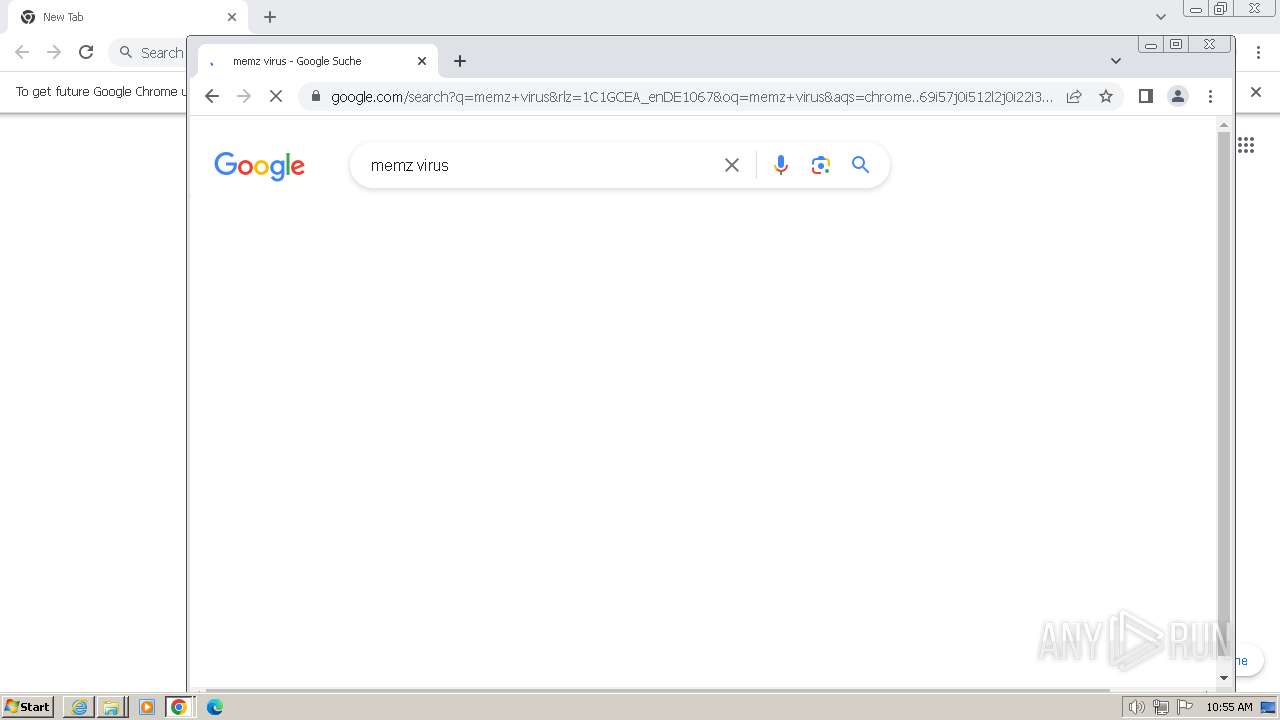
Task: View site info via padlock icon
Action: click(316, 97)
